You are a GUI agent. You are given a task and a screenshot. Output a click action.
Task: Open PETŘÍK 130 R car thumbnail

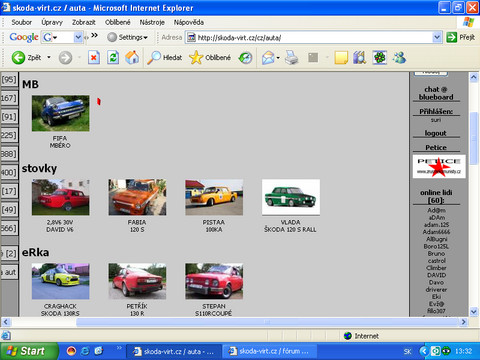[137, 281]
